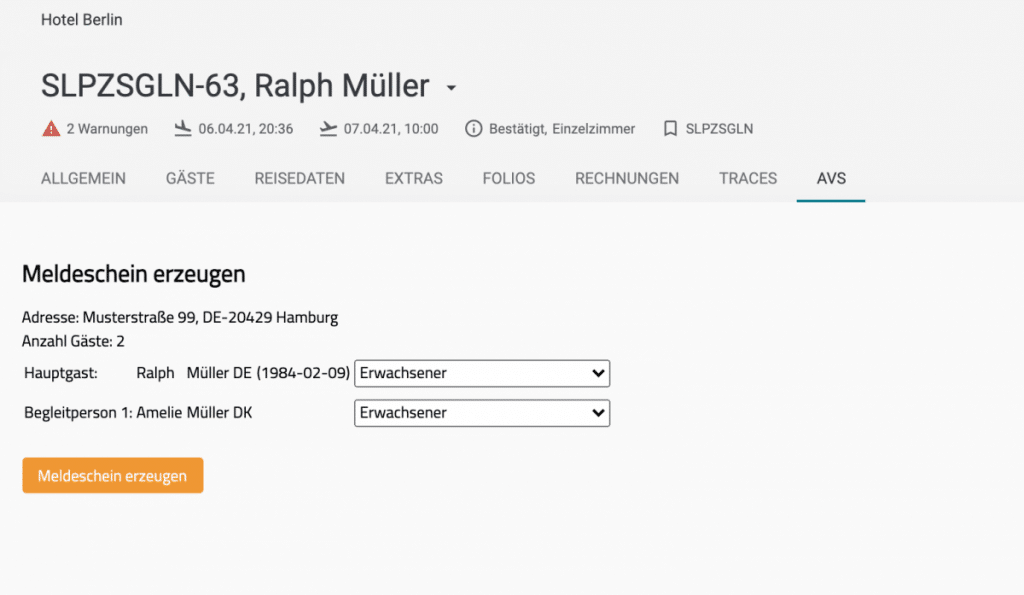The width and height of the screenshot is (1024, 595).
Task: Click the Hauptgast: label
Action: 61,373
